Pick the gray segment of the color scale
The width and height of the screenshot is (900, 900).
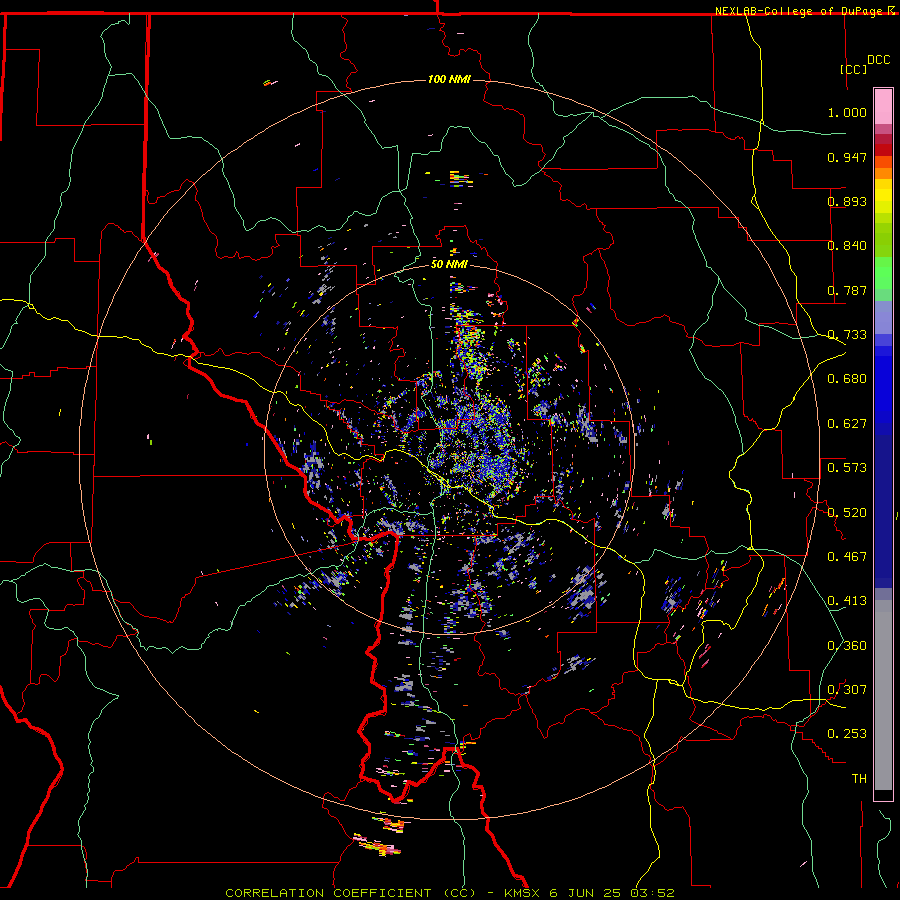(x=883, y=695)
